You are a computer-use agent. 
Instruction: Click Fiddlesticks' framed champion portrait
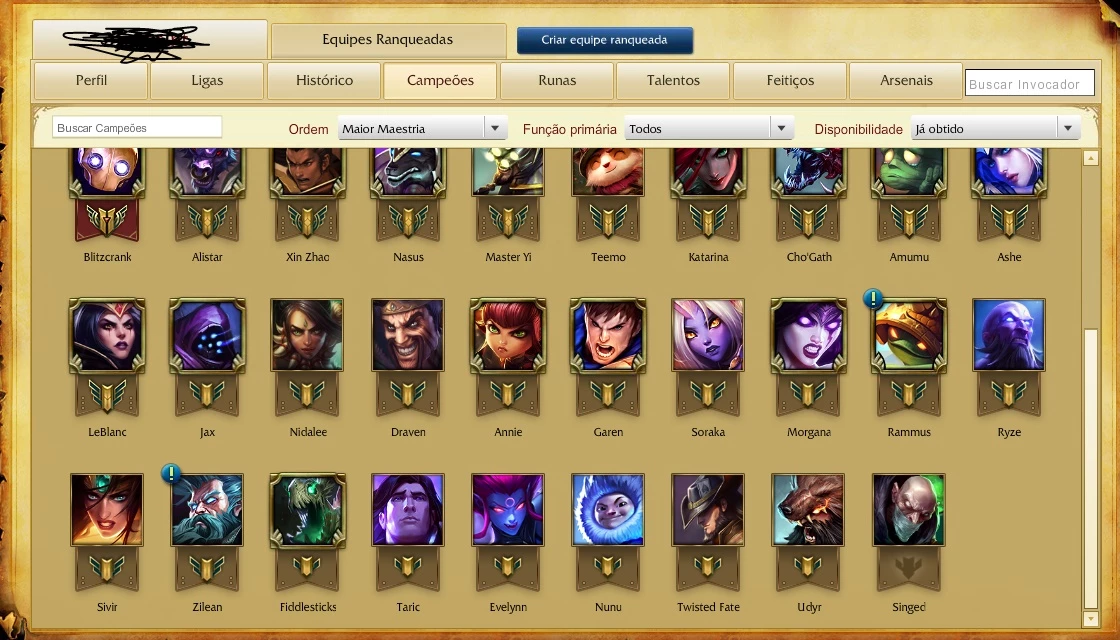(308, 510)
